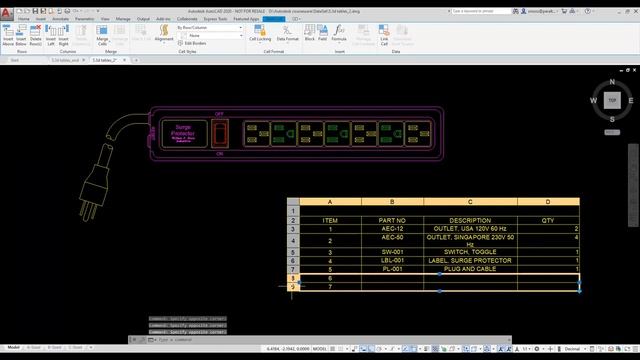The image size is (640, 360).
Task: Click the Customization gear icon in status bar
Action: click(537, 349)
